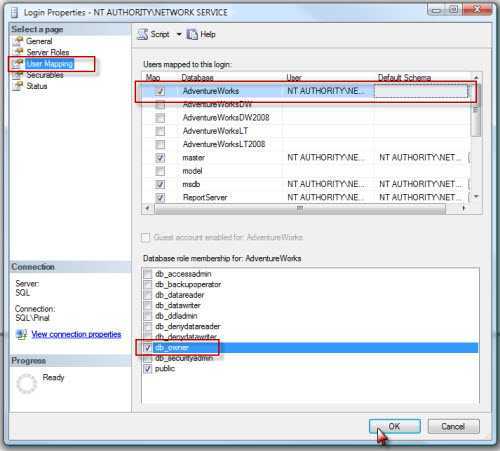
Task: Open Help via its book icon
Action: [192, 34]
